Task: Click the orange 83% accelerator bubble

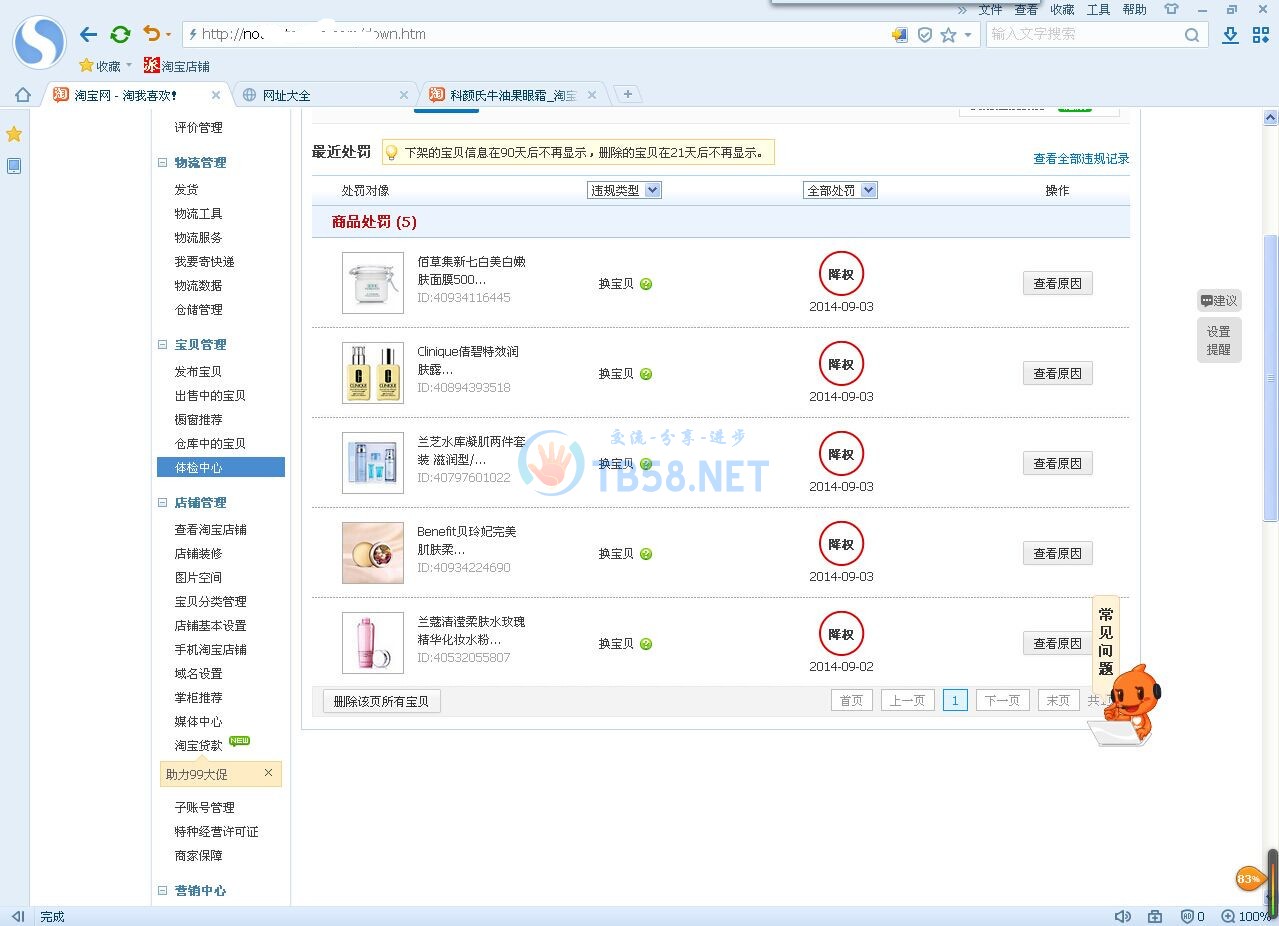Action: coord(1249,879)
